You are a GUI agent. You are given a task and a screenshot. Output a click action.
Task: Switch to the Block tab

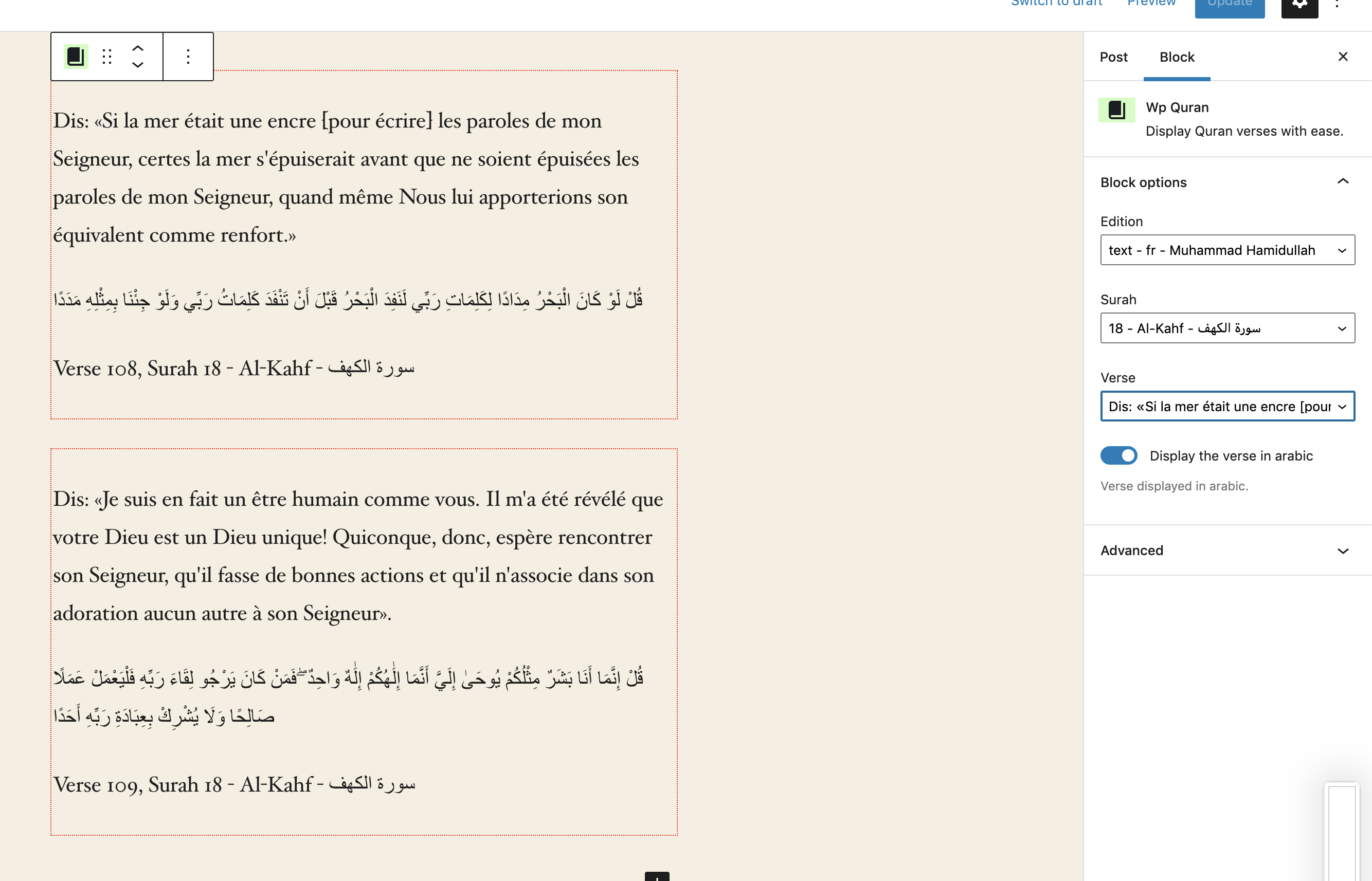pyautogui.click(x=1177, y=57)
